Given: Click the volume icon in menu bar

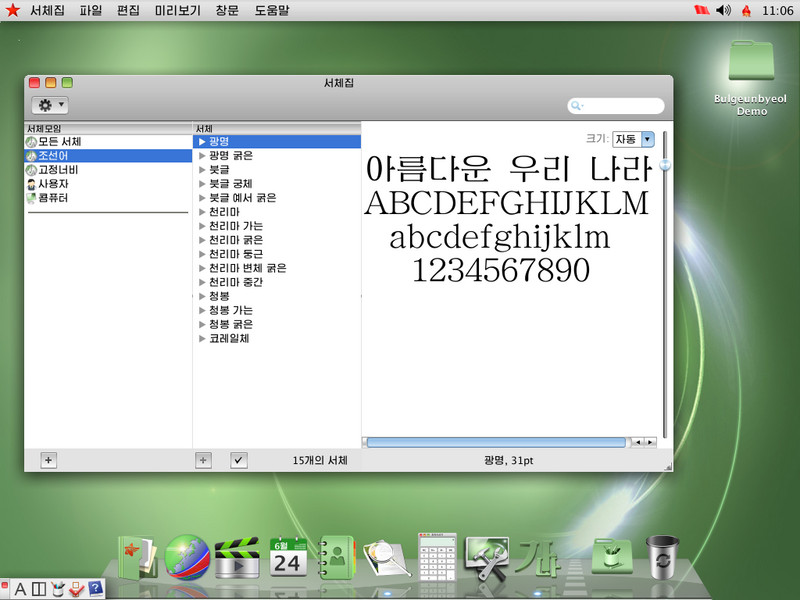Looking at the screenshot, I should pyautogui.click(x=724, y=10).
